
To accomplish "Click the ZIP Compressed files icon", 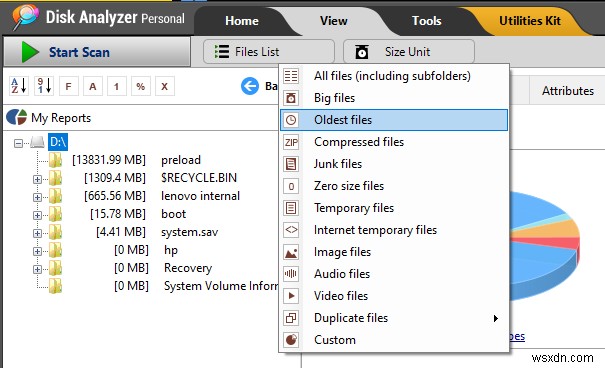I will click(x=291, y=142).
